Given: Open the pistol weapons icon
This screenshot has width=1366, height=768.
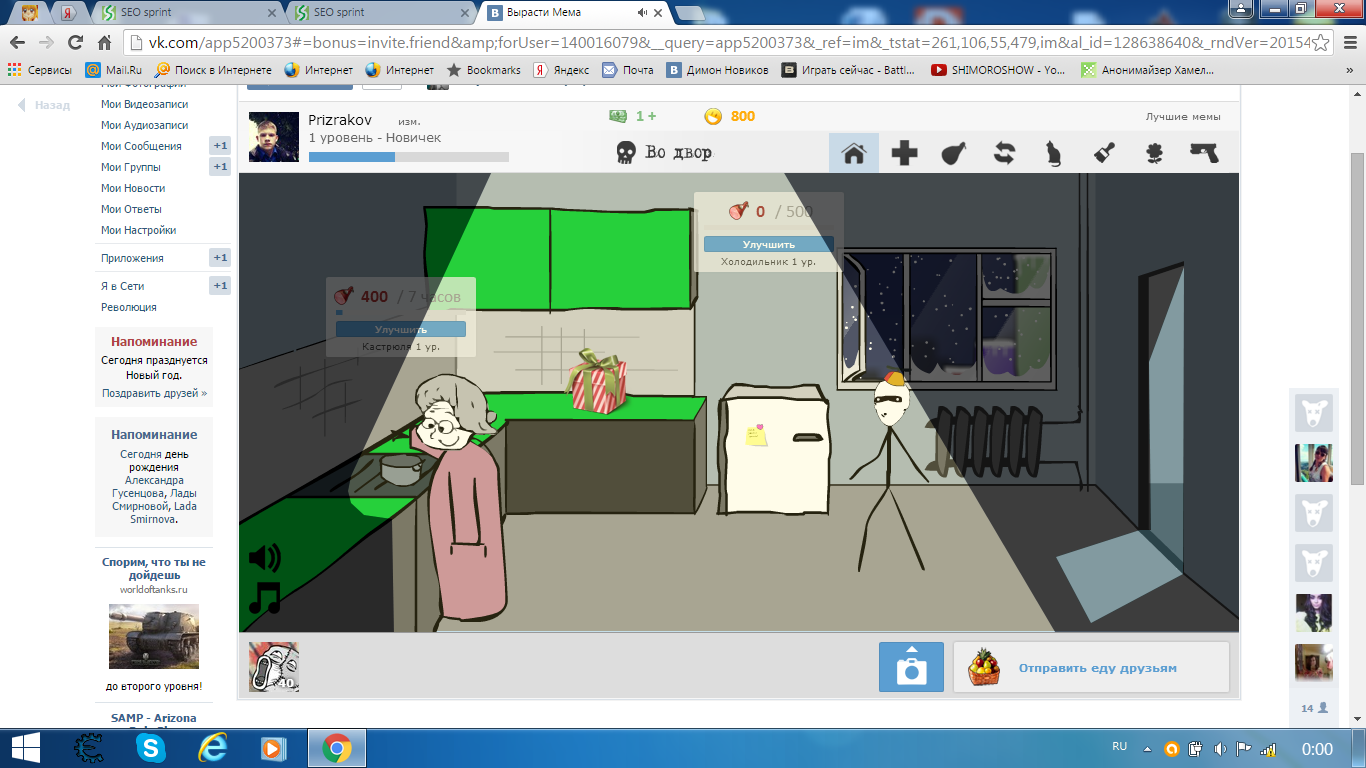Looking at the screenshot, I should [1204, 152].
